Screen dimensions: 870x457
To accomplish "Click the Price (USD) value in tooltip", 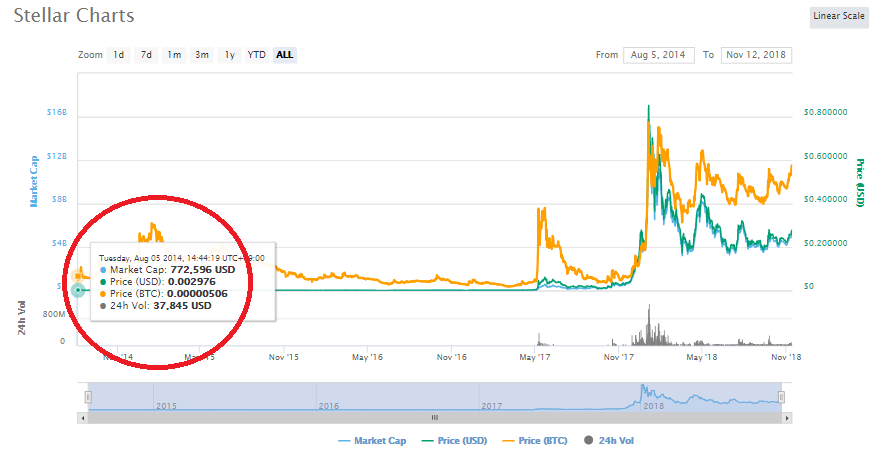I will (191, 282).
